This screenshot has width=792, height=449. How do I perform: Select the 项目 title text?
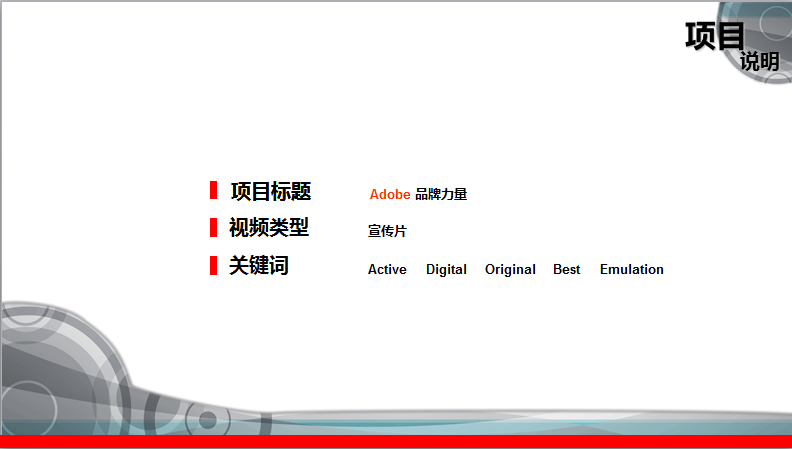tap(714, 35)
